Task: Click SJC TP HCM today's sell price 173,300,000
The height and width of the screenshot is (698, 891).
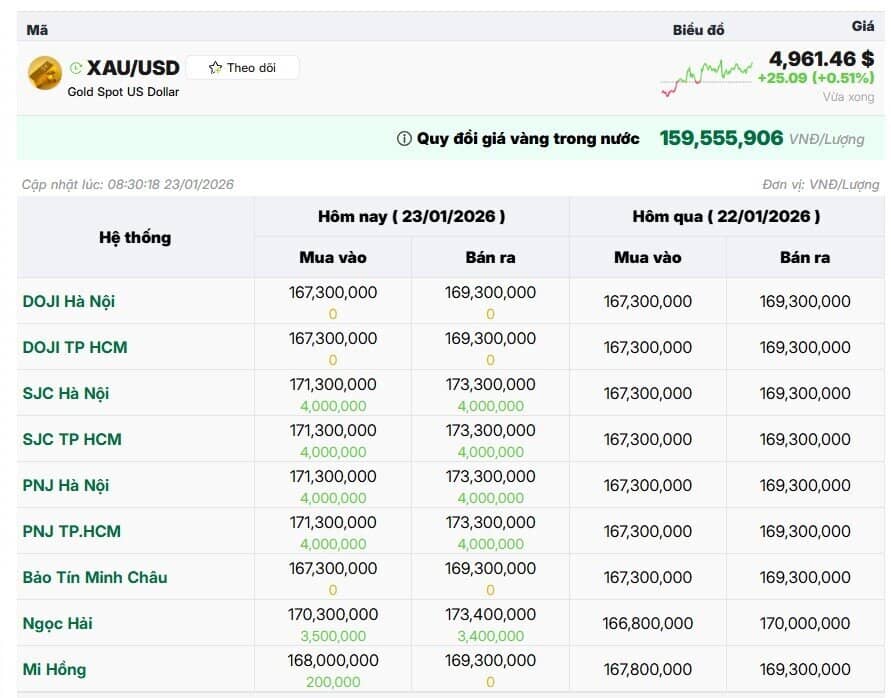Action: pyautogui.click(x=490, y=431)
